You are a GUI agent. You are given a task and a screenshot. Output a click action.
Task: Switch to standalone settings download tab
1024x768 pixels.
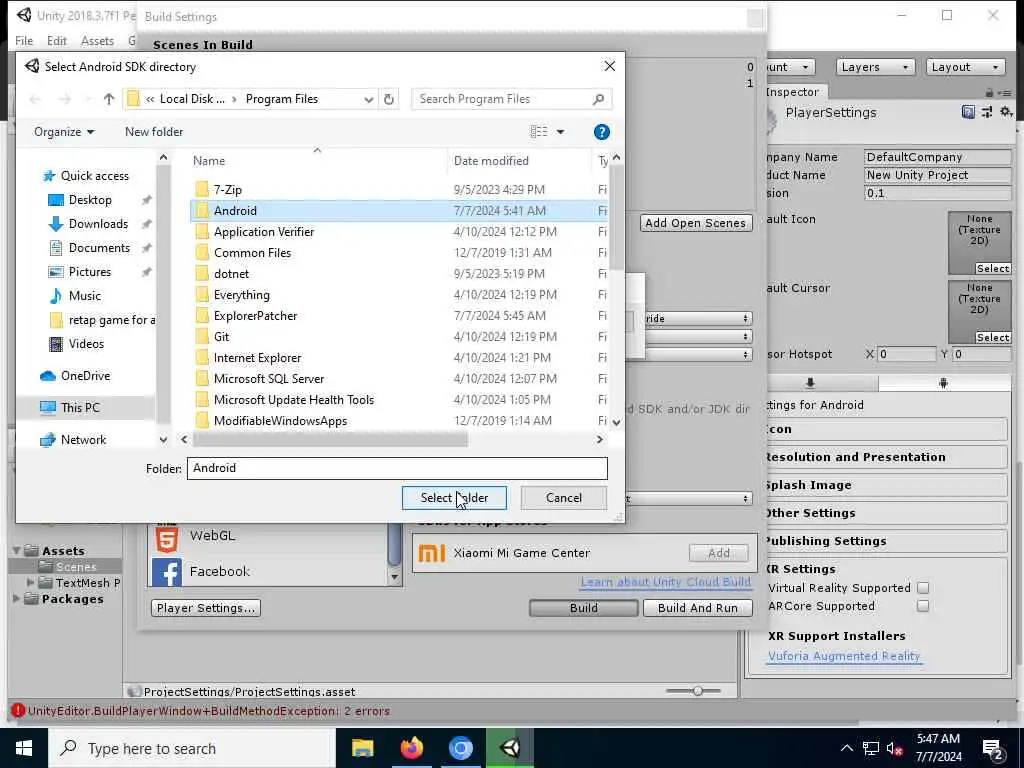tap(810, 383)
